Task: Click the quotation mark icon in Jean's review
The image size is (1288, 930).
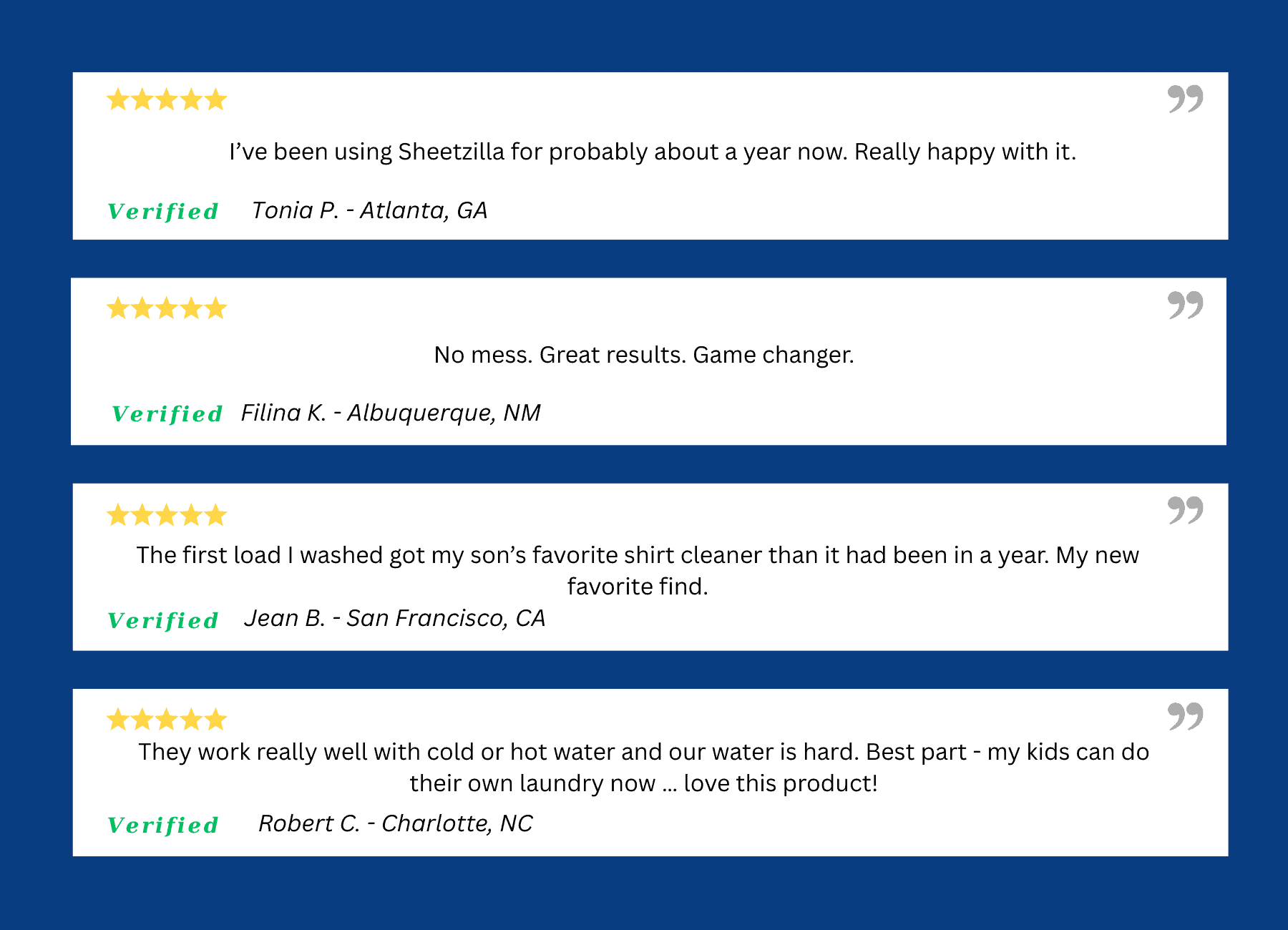Action: (x=1185, y=510)
